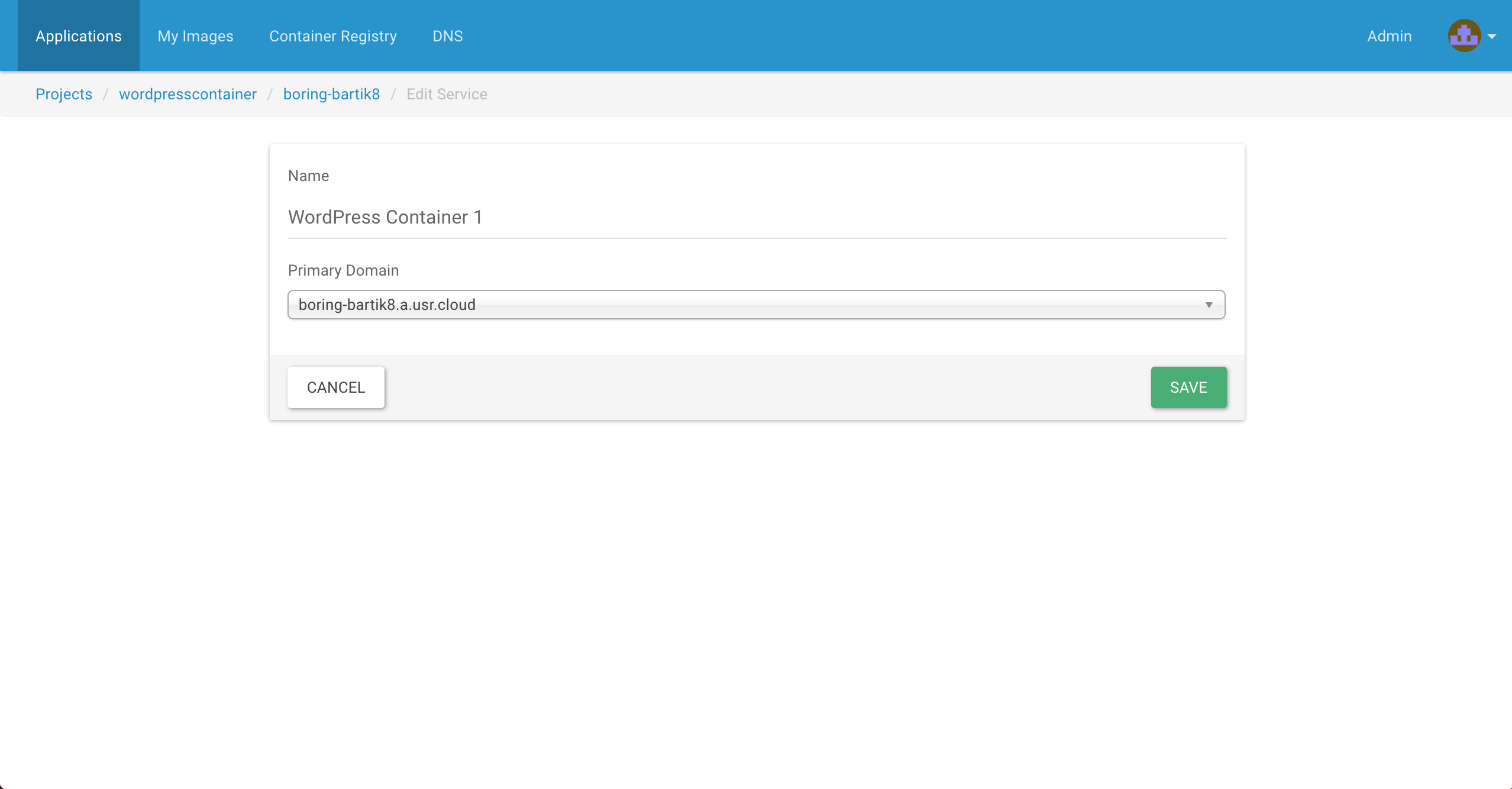Open Container Registry tab

tap(333, 35)
